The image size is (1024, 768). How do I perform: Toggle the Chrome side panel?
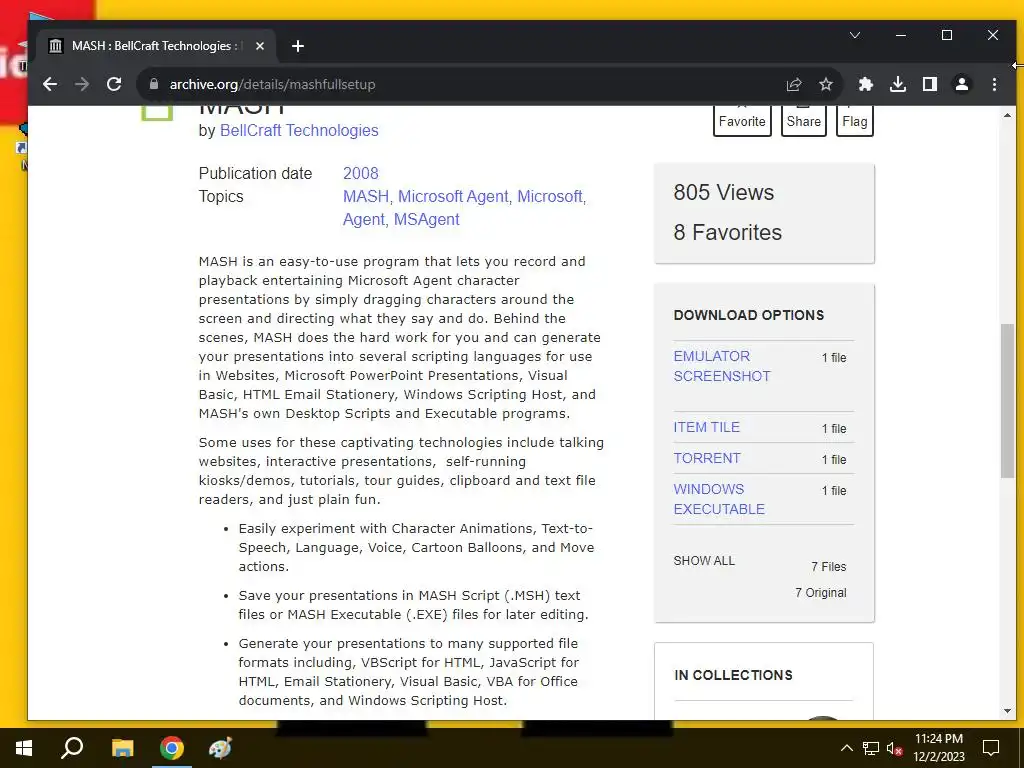(930, 84)
